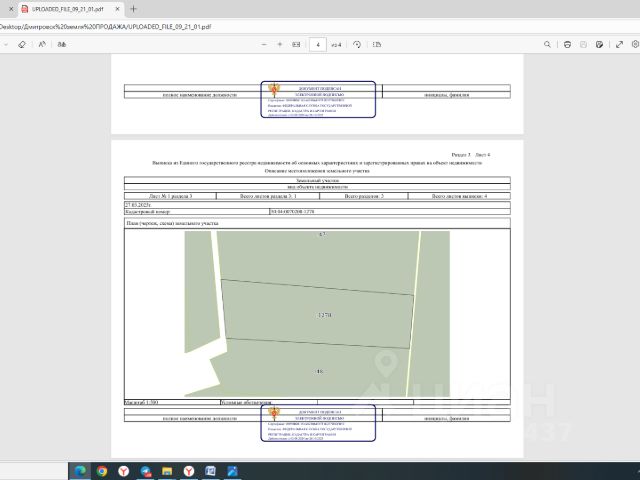640x480 pixels.
Task: Zoom out with the minus icon
Action: click(x=264, y=44)
